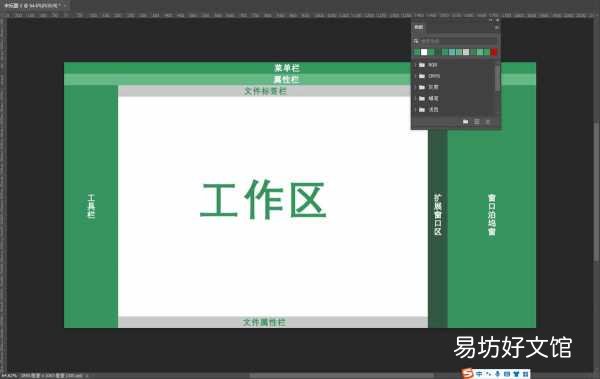Toggle Sogou punctuation mode icon
The width and height of the screenshot is (600, 379).
(x=488, y=374)
